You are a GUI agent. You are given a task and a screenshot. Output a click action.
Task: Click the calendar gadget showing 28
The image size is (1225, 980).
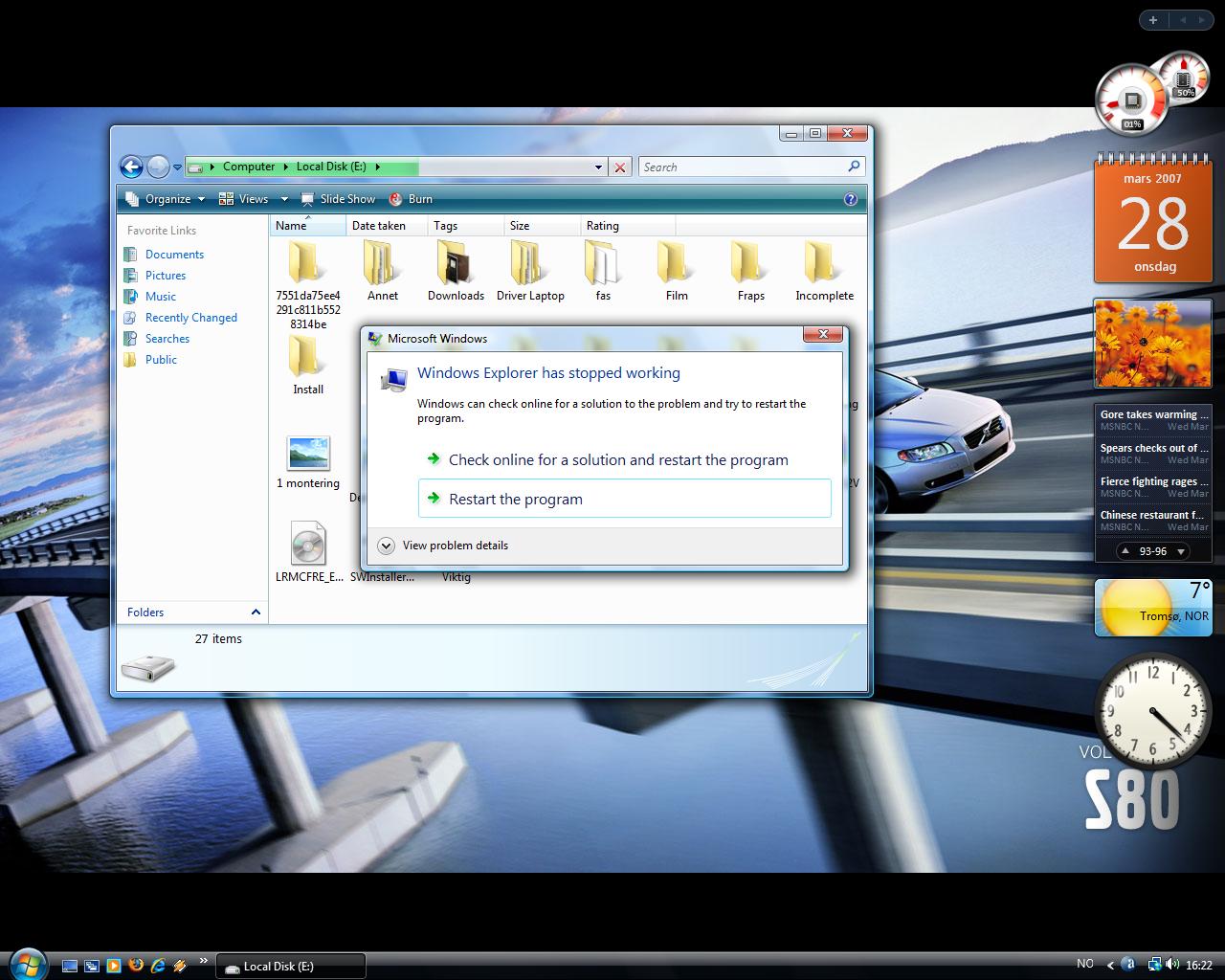(1153, 220)
